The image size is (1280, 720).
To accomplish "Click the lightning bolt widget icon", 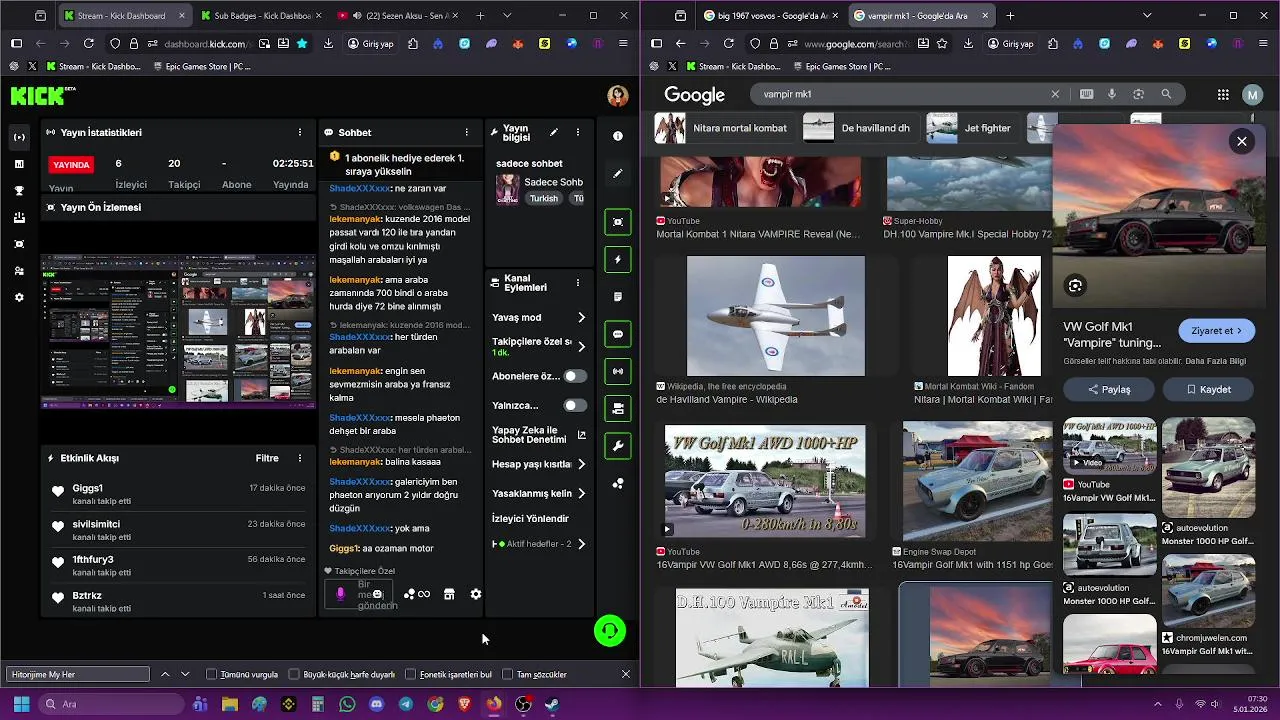I will pyautogui.click(x=618, y=260).
